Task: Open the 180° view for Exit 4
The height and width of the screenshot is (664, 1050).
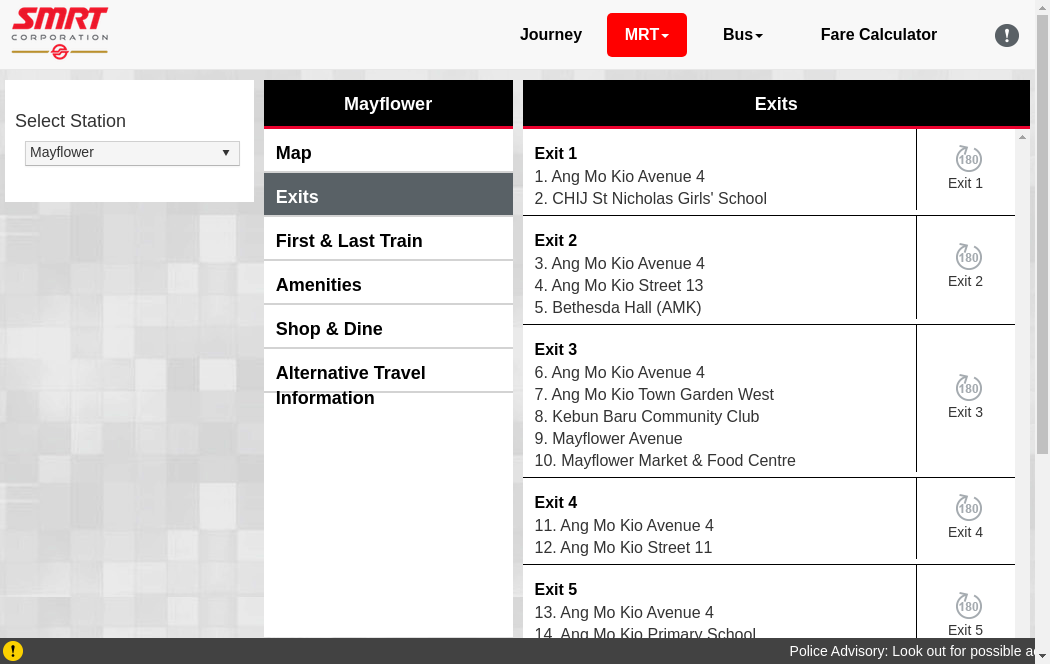Action: click(x=966, y=517)
